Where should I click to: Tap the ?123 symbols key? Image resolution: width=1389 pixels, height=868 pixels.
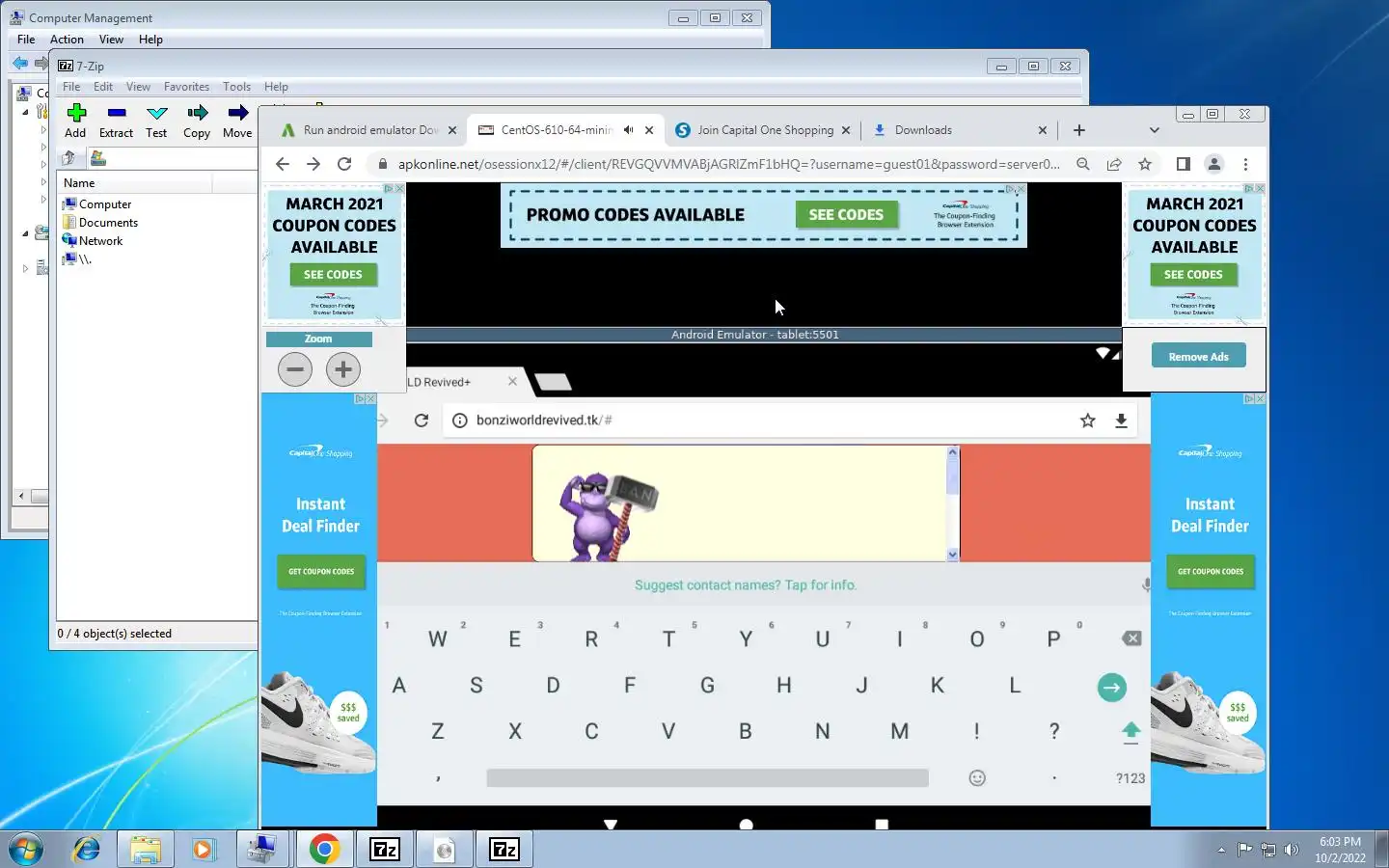tap(1130, 778)
